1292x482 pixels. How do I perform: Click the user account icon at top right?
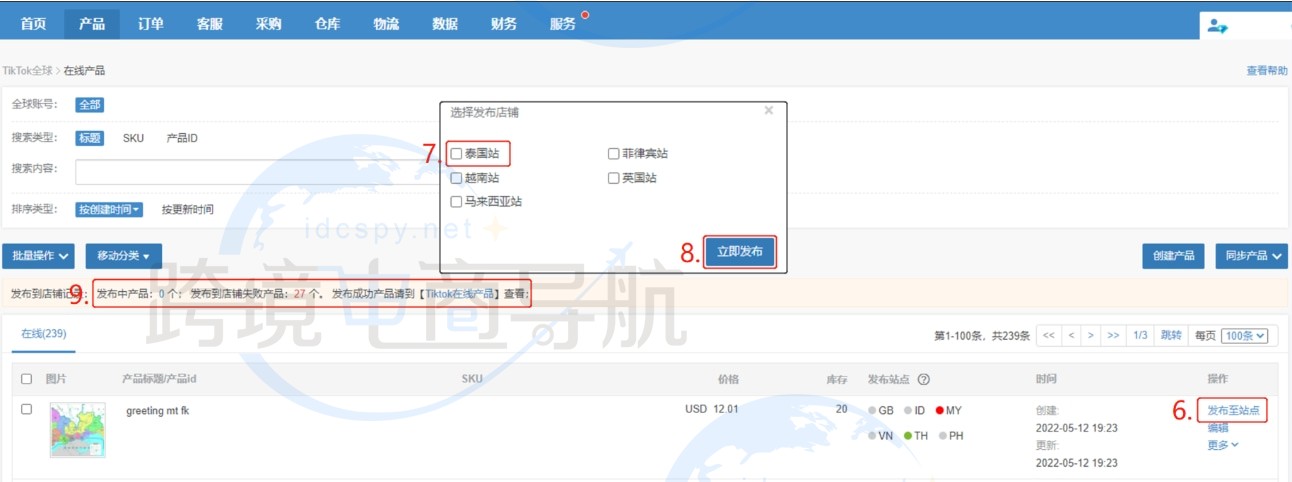(1217, 26)
